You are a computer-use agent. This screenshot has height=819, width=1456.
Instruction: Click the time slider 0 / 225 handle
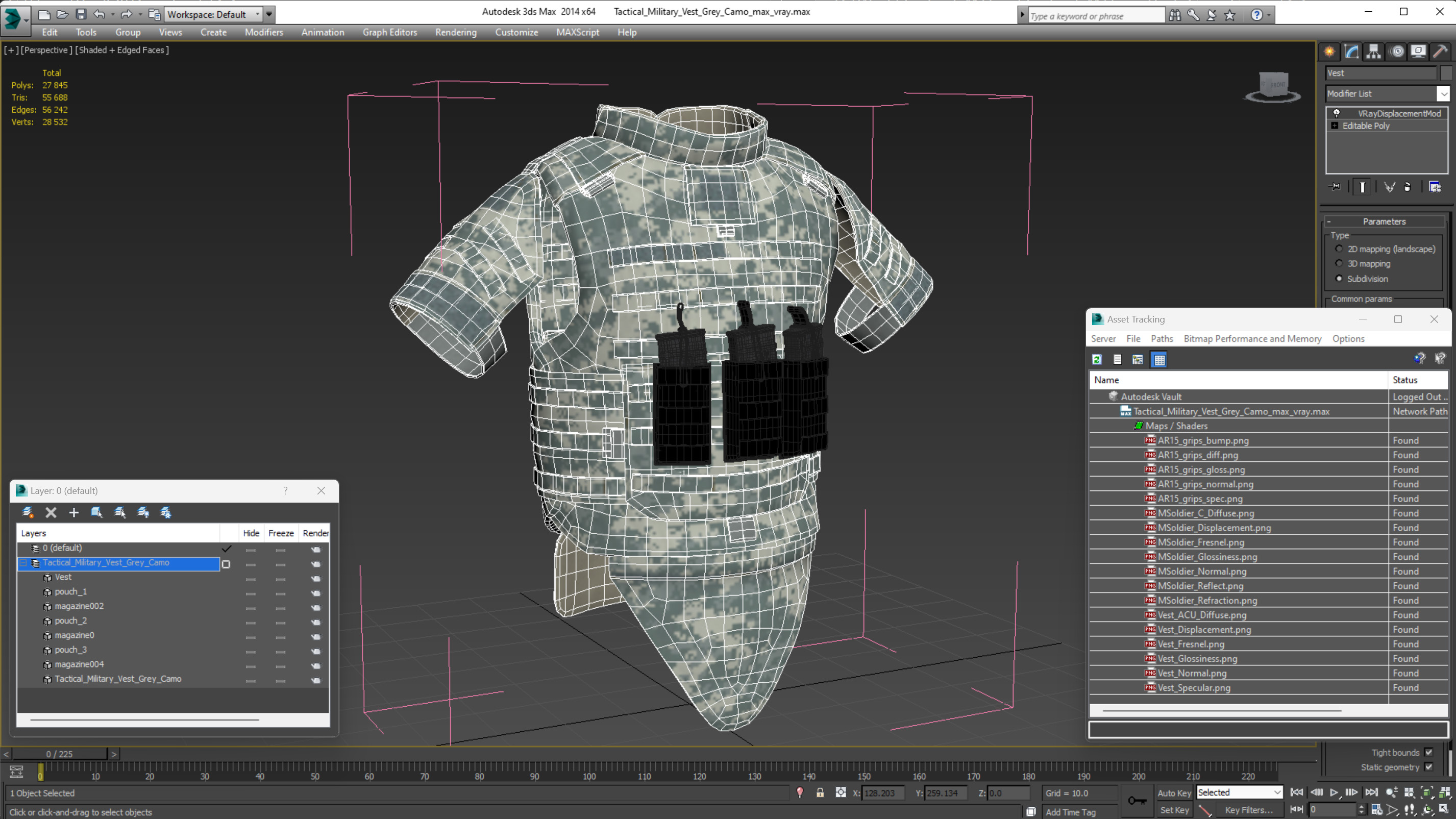59,754
